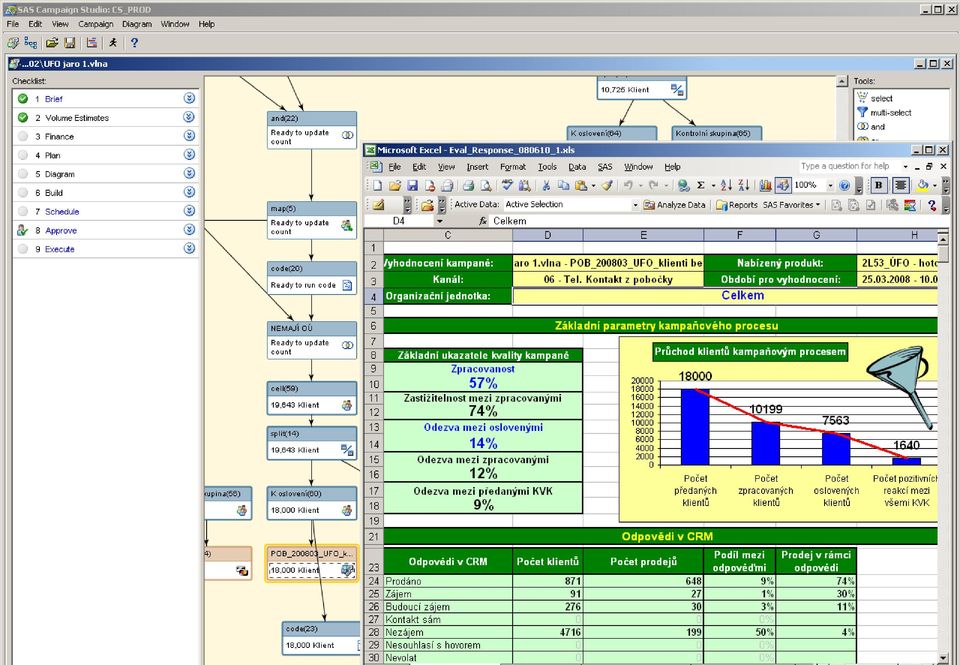Image resolution: width=960 pixels, height=665 pixels.
Task: Open the Campaign menu in Campaign Studio
Action: (96, 24)
